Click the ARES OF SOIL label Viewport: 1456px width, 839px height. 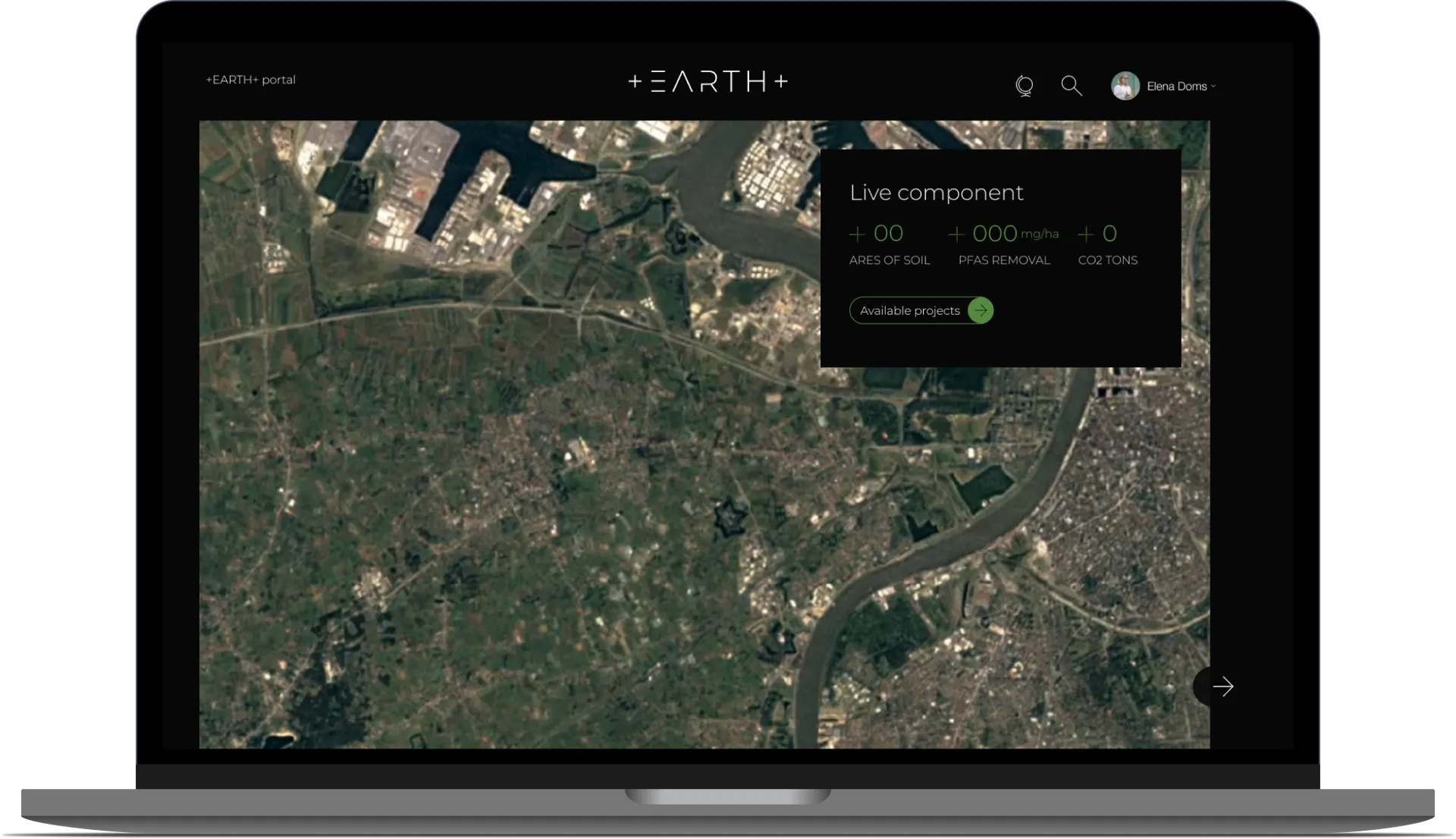pos(890,260)
